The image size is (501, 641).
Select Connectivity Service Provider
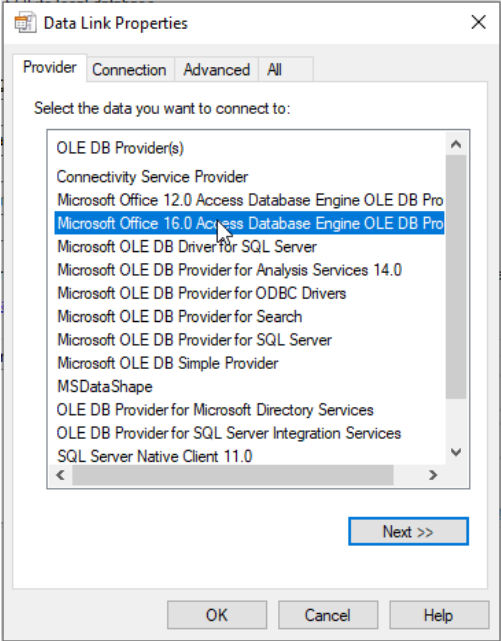click(152, 177)
